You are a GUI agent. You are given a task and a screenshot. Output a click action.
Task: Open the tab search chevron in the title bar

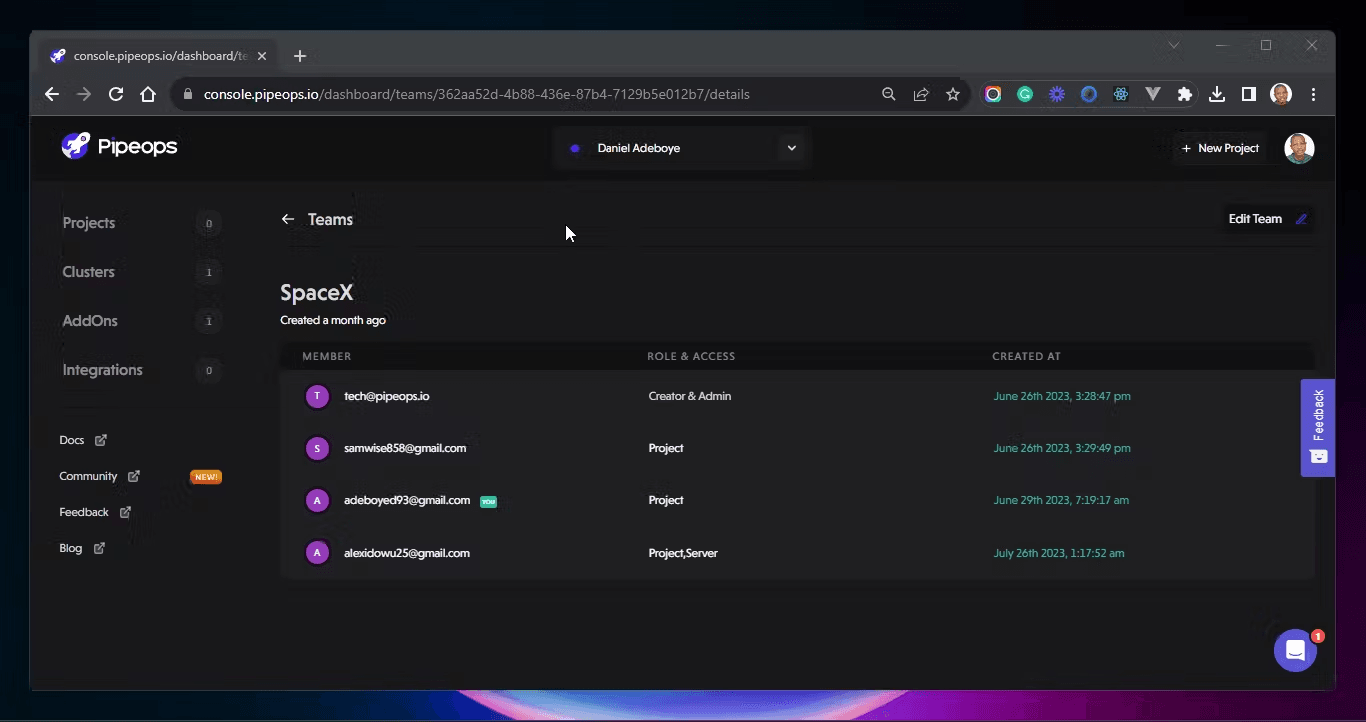pos(1174,45)
